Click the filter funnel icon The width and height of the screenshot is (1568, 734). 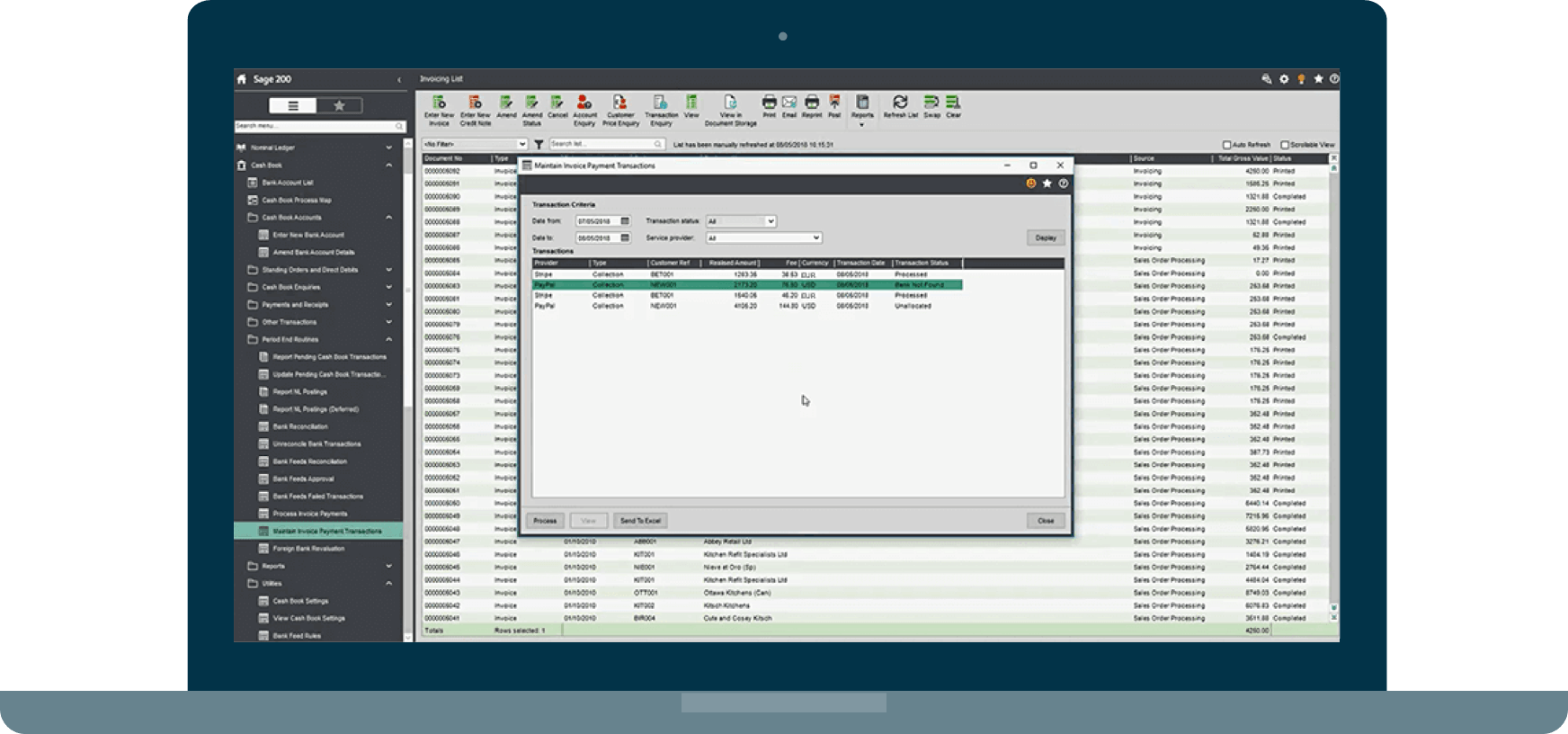[539, 144]
